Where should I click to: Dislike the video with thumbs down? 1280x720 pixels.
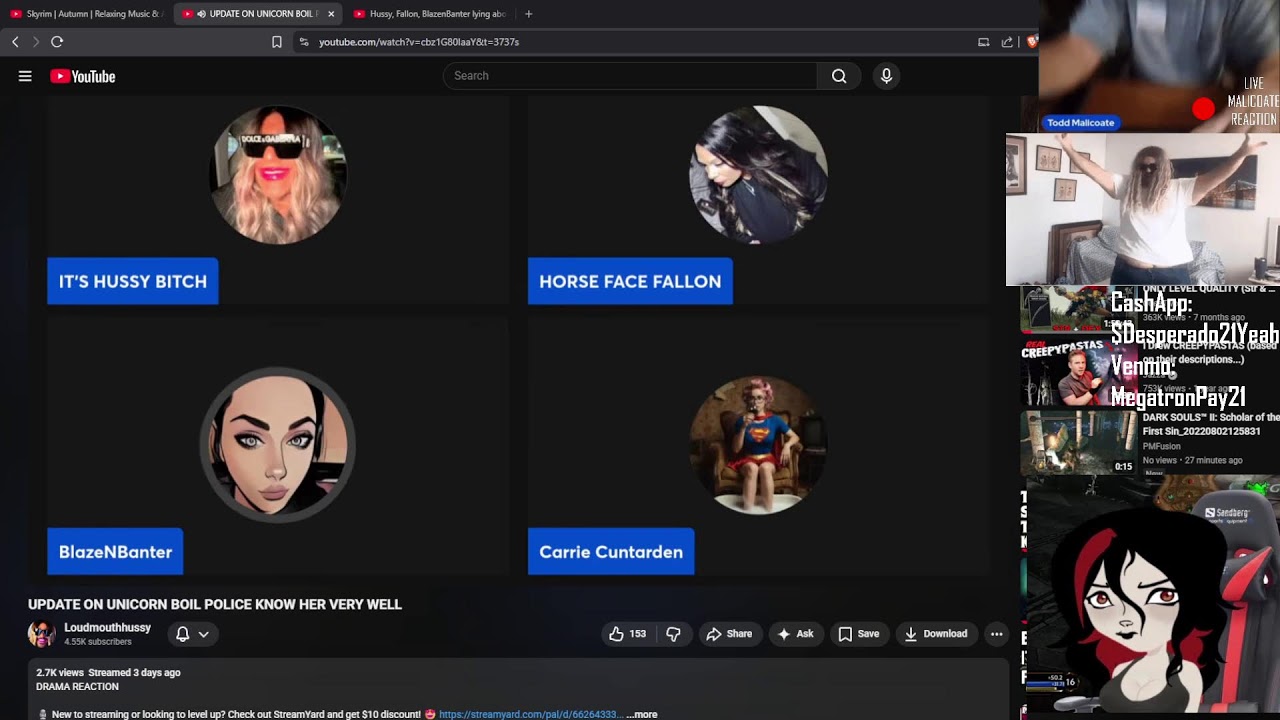673,634
